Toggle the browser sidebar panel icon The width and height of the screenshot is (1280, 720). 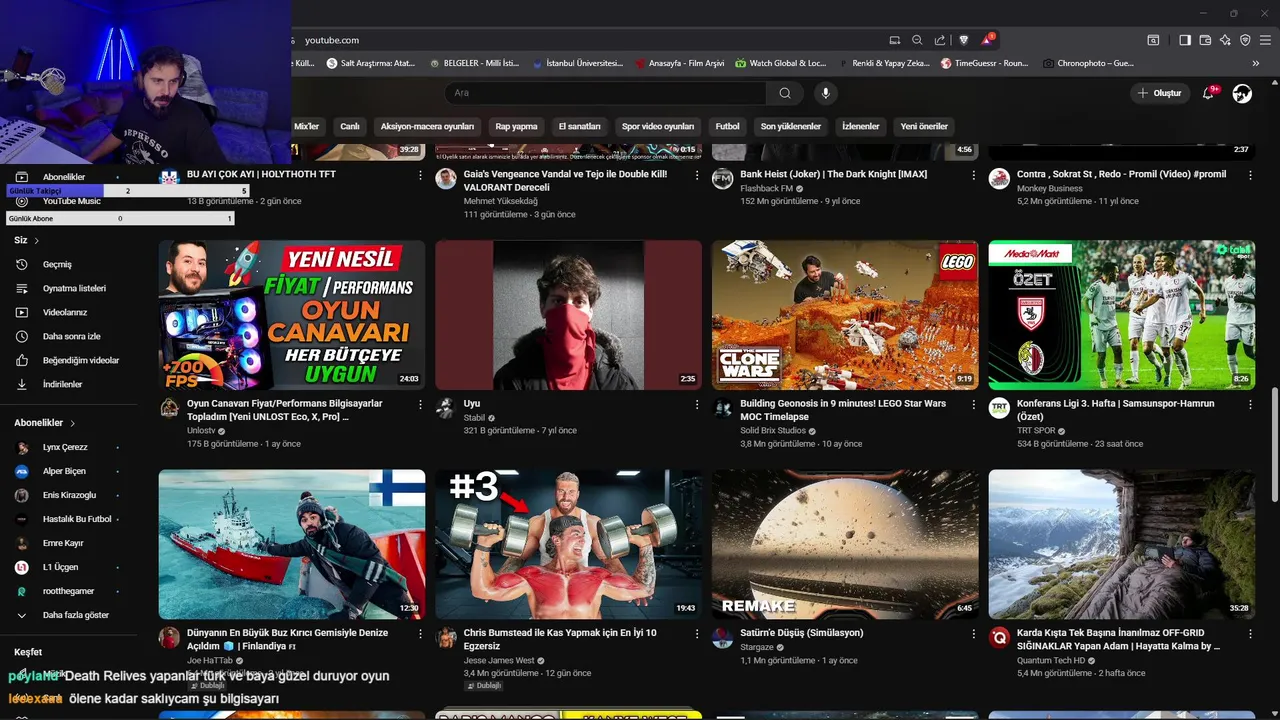click(x=1185, y=40)
